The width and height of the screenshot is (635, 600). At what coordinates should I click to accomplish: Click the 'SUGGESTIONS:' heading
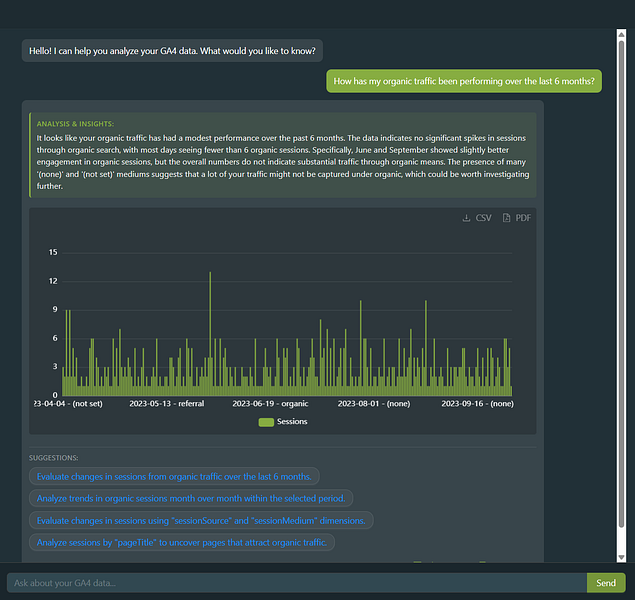point(53,458)
